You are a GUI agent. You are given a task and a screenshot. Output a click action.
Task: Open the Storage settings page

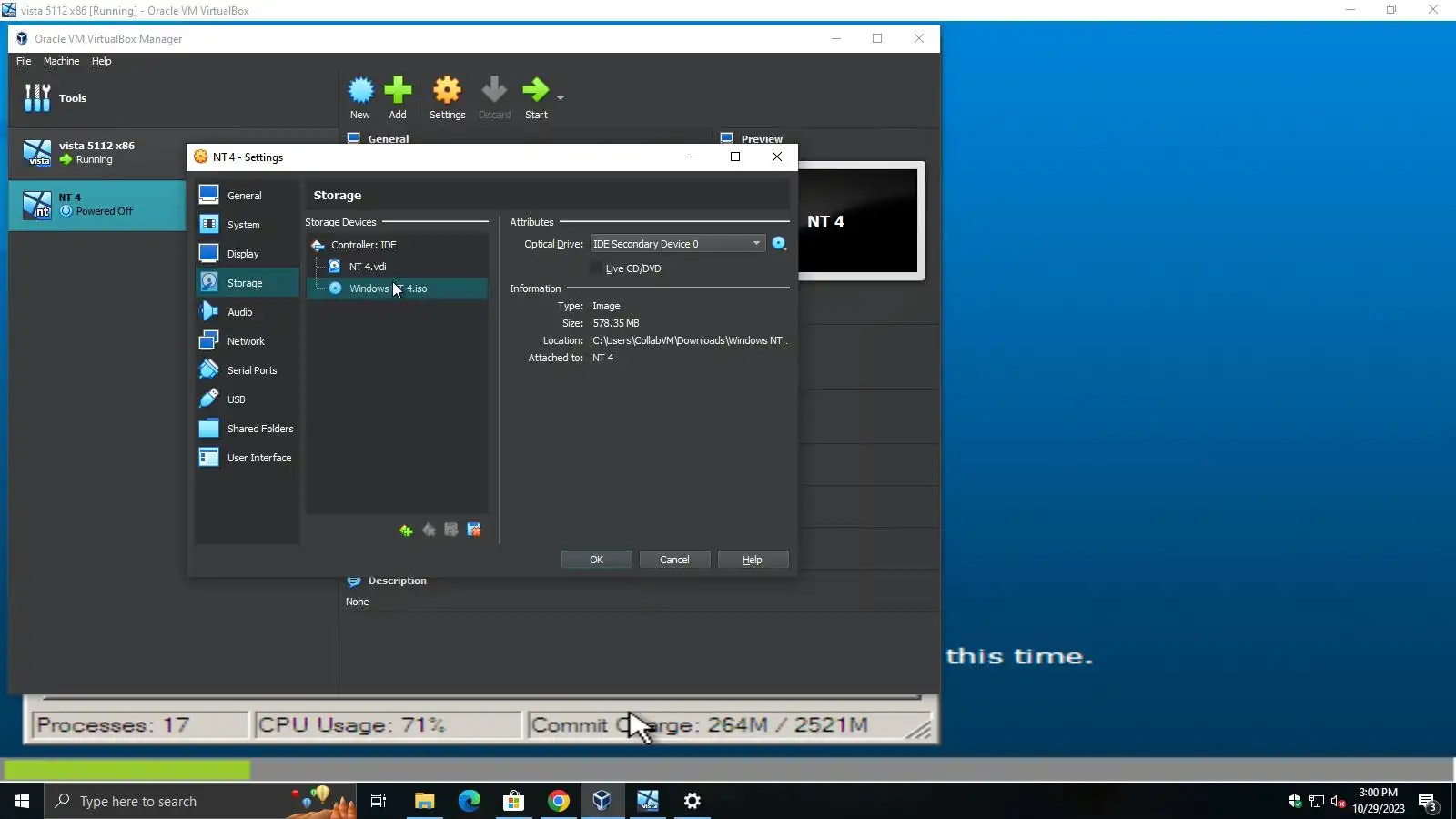pos(248,283)
